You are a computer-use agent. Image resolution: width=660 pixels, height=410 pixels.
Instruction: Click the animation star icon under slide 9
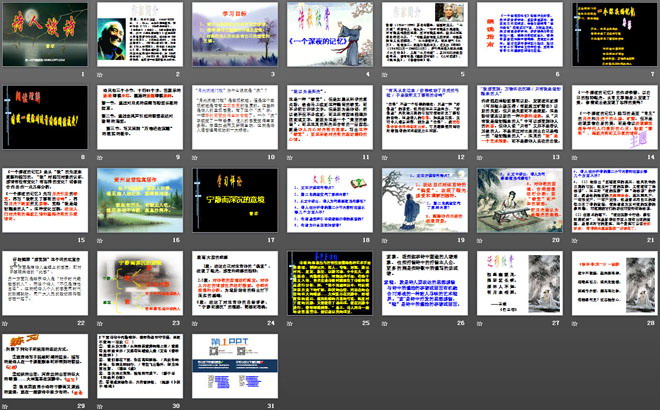coord(100,157)
